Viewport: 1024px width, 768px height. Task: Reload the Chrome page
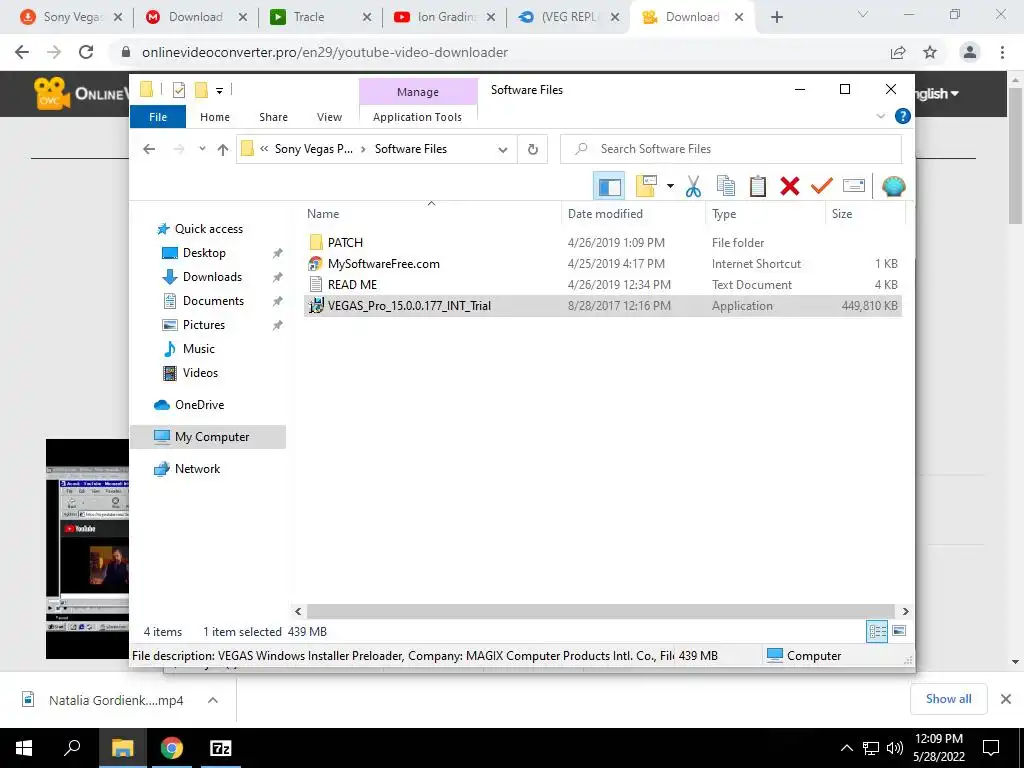(x=86, y=52)
